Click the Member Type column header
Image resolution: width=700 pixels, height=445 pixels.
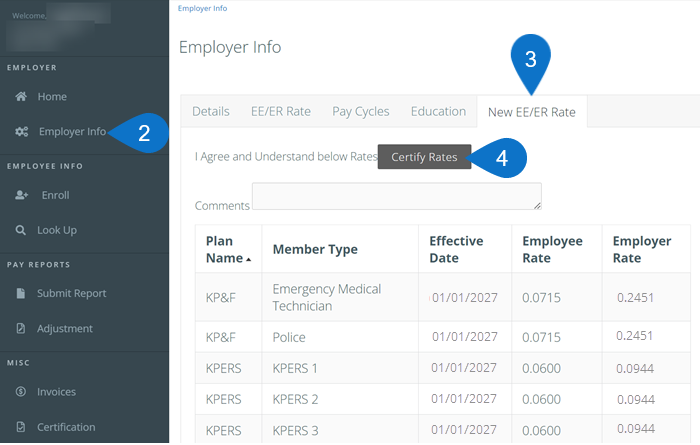click(x=314, y=250)
